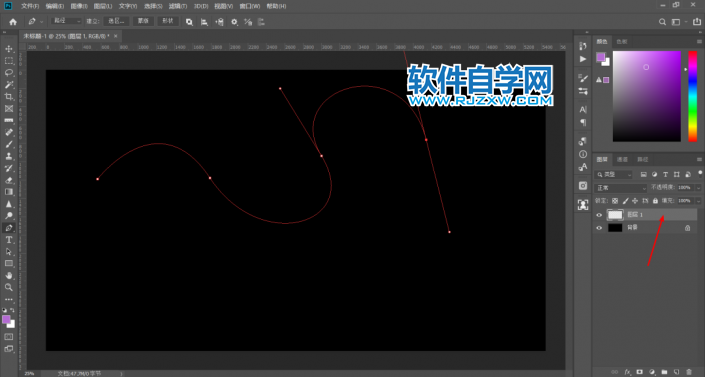Select the Dodge tool
The width and height of the screenshot is (705, 377).
(9, 216)
